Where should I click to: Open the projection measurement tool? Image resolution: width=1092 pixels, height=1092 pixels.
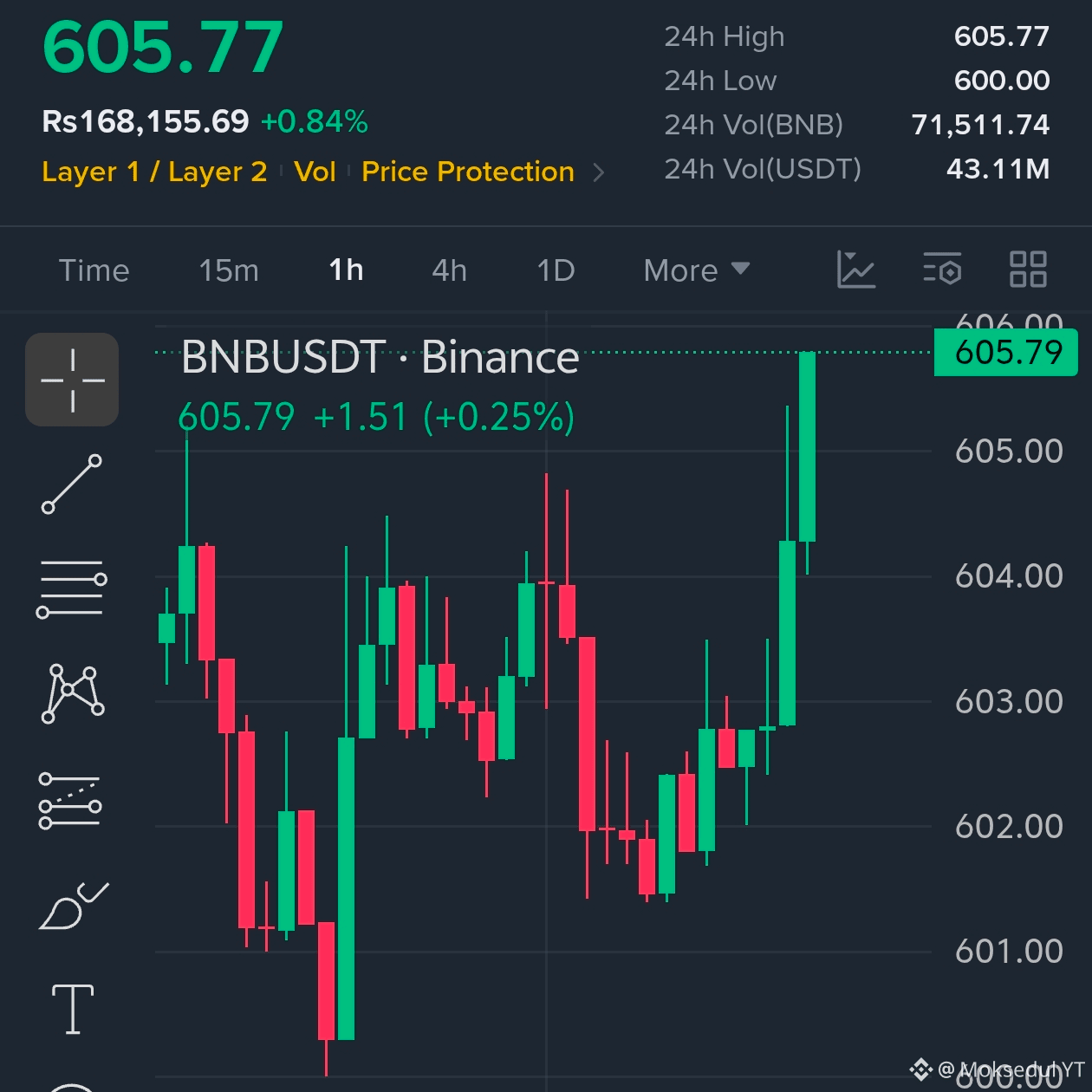tap(70, 800)
